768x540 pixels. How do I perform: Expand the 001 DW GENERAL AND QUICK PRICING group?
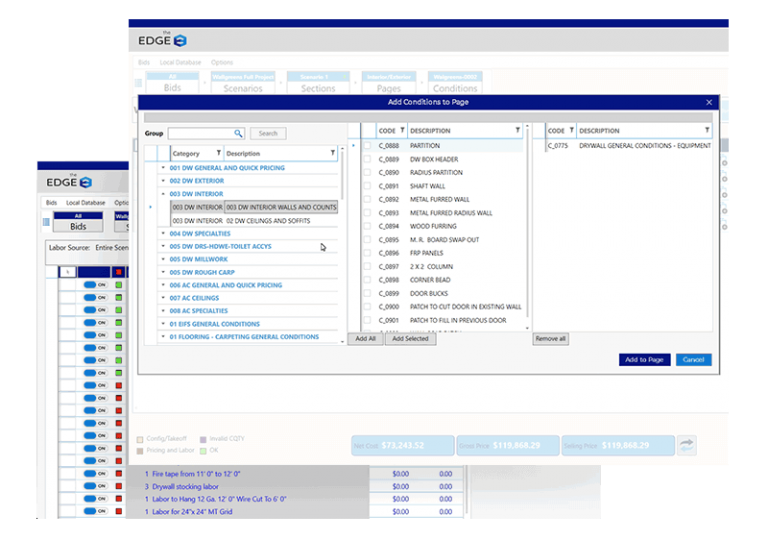point(163,168)
